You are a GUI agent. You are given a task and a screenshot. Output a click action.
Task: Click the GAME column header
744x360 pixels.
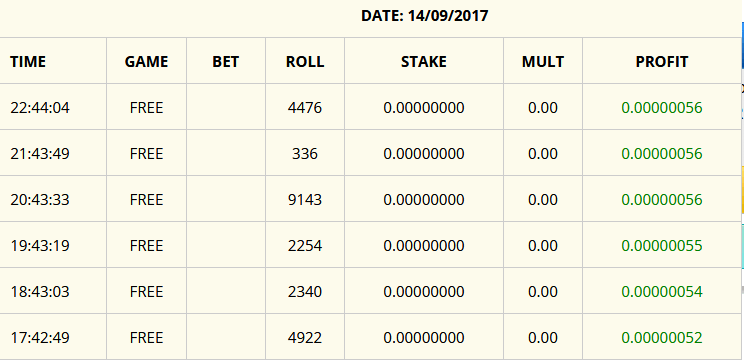(146, 62)
